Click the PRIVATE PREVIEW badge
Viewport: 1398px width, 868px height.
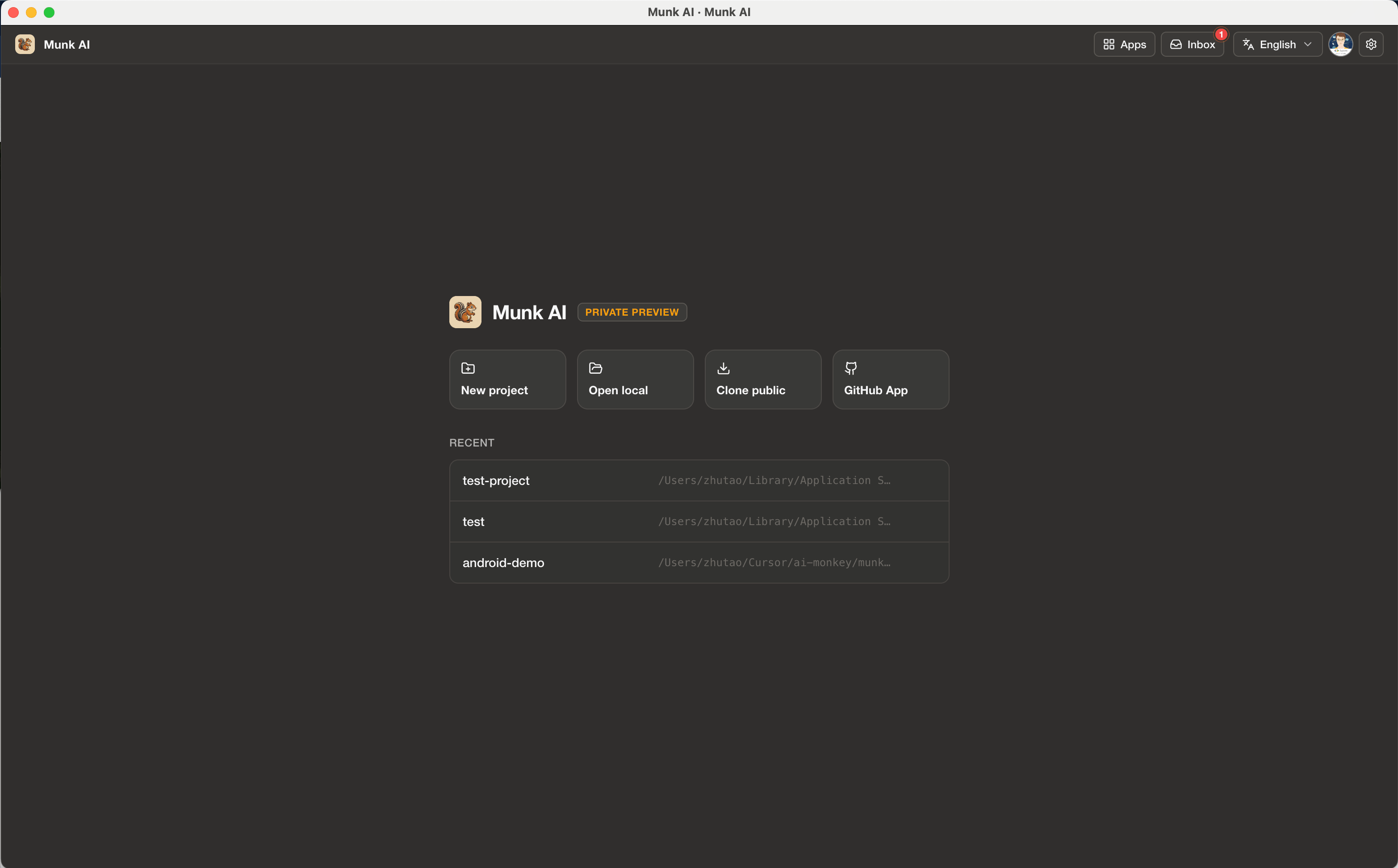[x=632, y=312]
